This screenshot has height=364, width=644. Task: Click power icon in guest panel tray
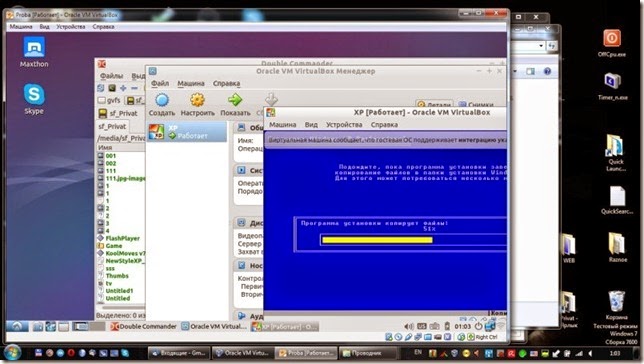tap(478, 326)
